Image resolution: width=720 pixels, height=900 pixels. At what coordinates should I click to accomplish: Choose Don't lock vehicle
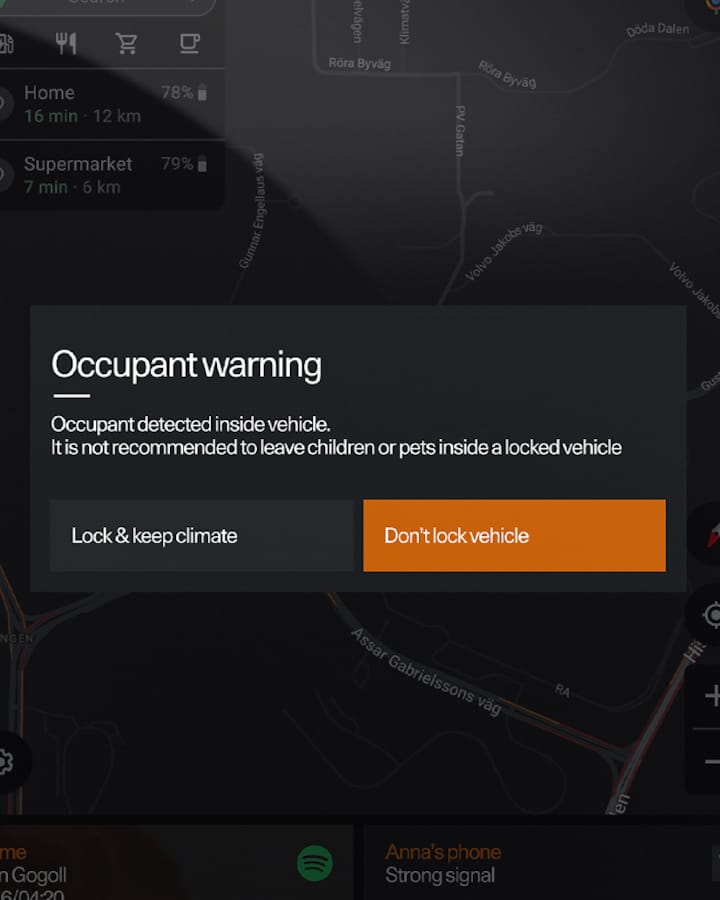pos(514,535)
